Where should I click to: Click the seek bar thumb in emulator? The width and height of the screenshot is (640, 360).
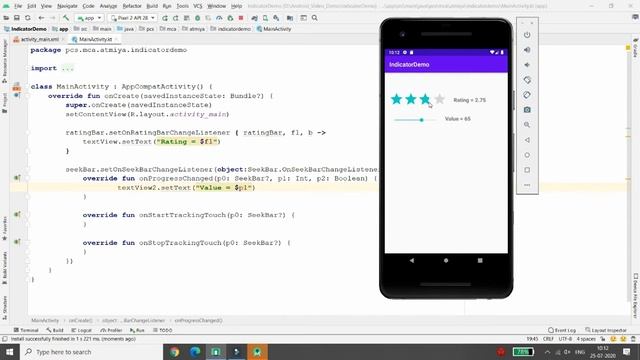tap(422, 120)
